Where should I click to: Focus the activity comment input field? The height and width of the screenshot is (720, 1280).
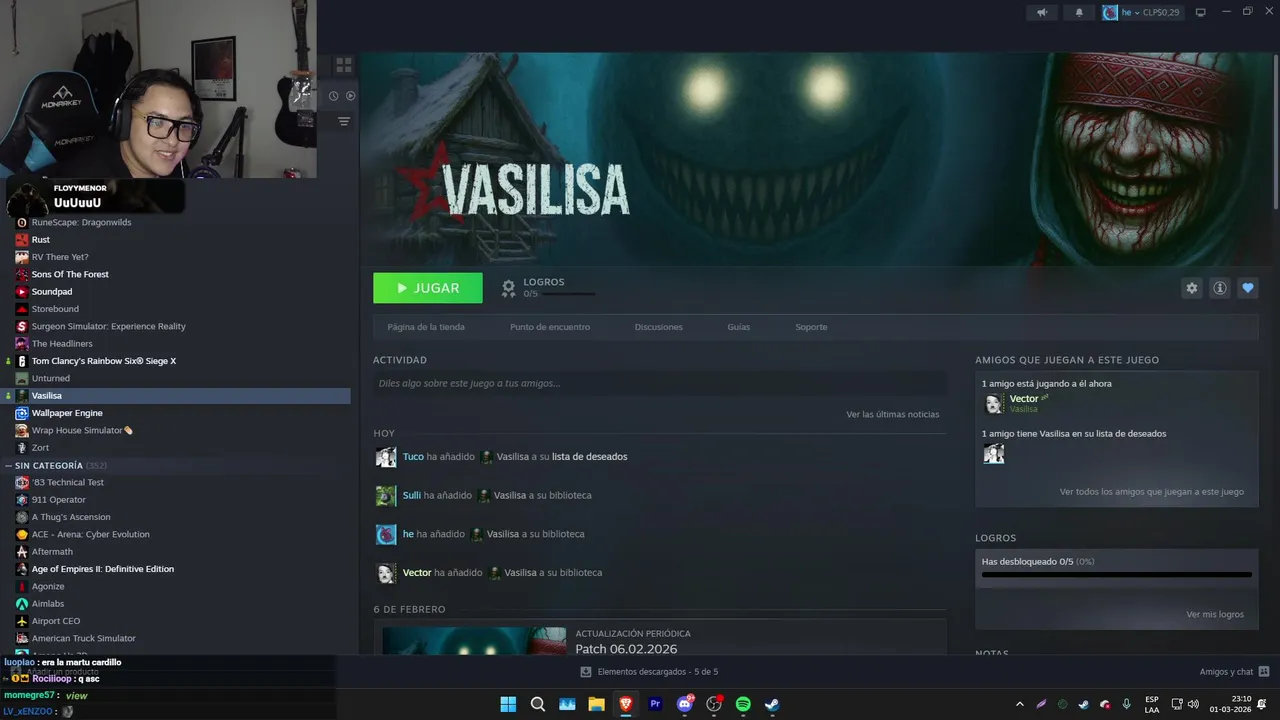click(x=660, y=383)
